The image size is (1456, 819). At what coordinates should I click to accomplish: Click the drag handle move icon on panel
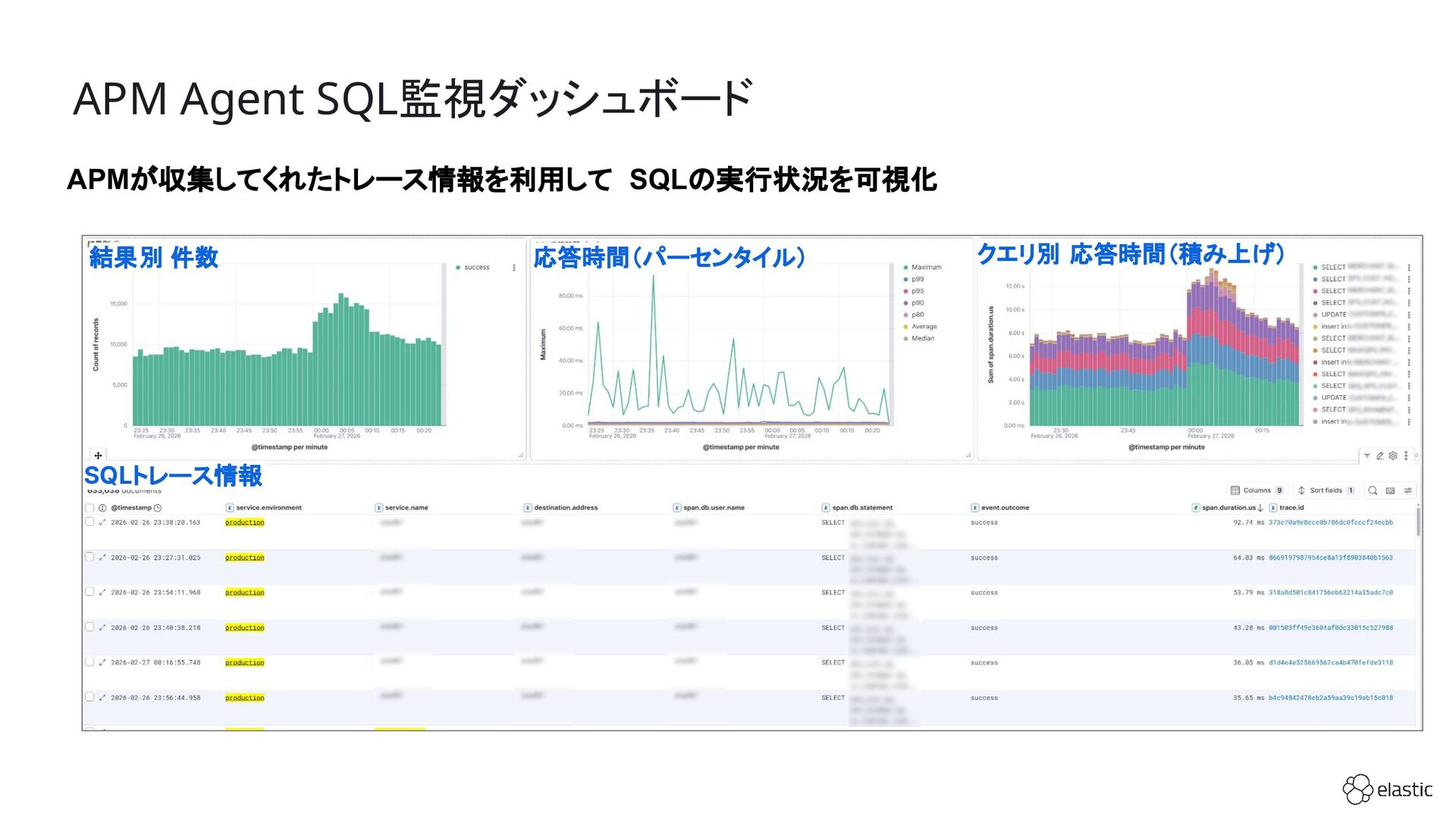98,456
